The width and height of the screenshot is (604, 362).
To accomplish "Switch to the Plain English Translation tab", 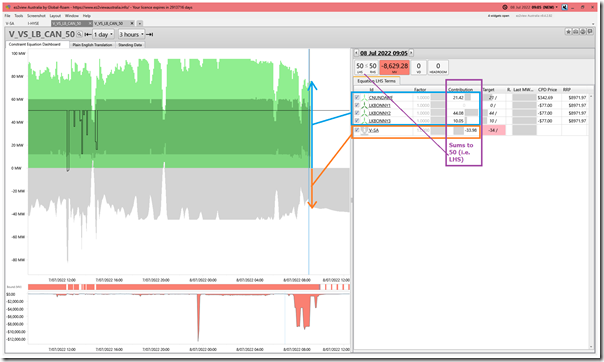I will coord(92,45).
